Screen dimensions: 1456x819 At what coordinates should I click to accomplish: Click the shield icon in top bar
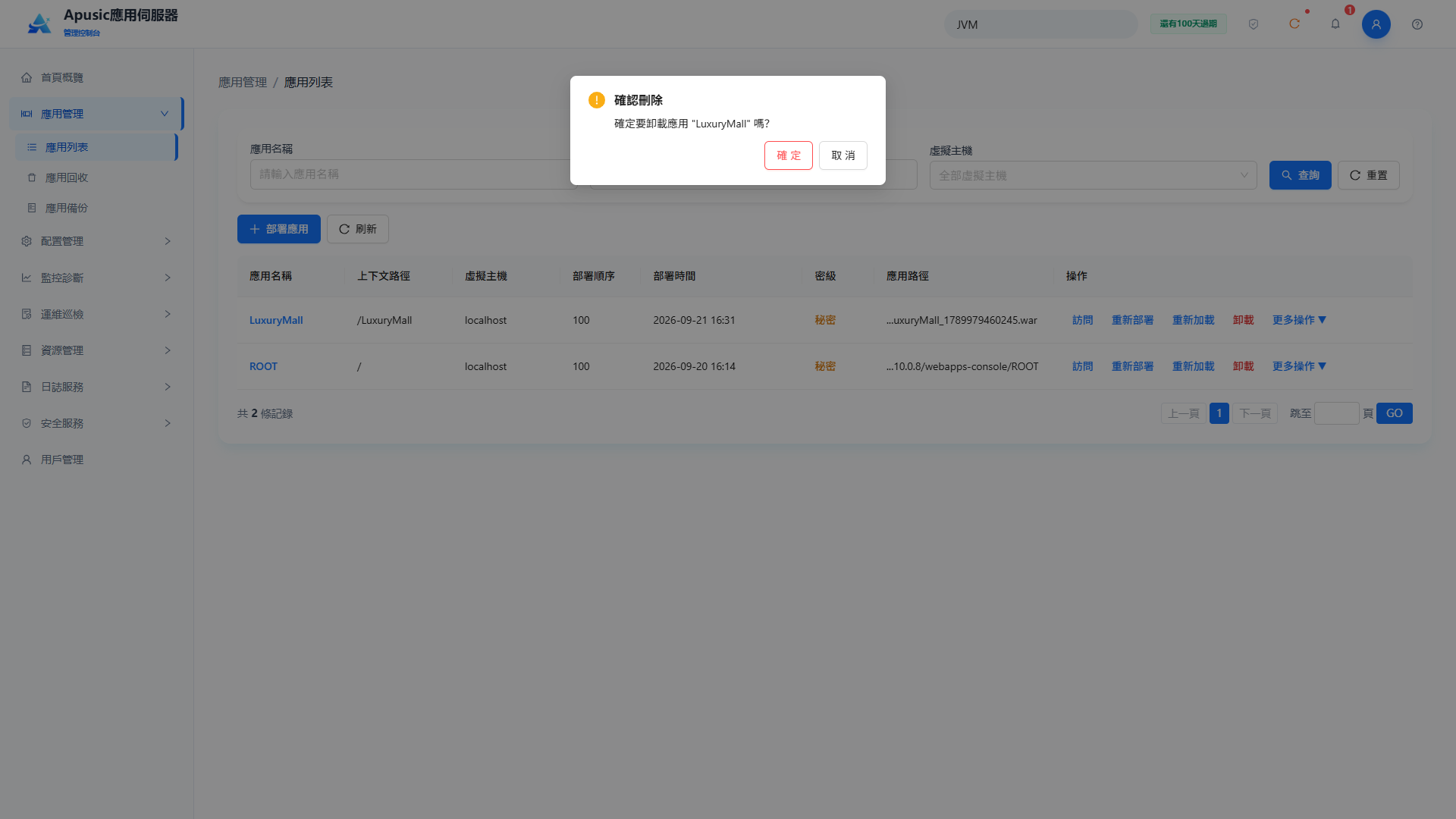click(x=1254, y=24)
